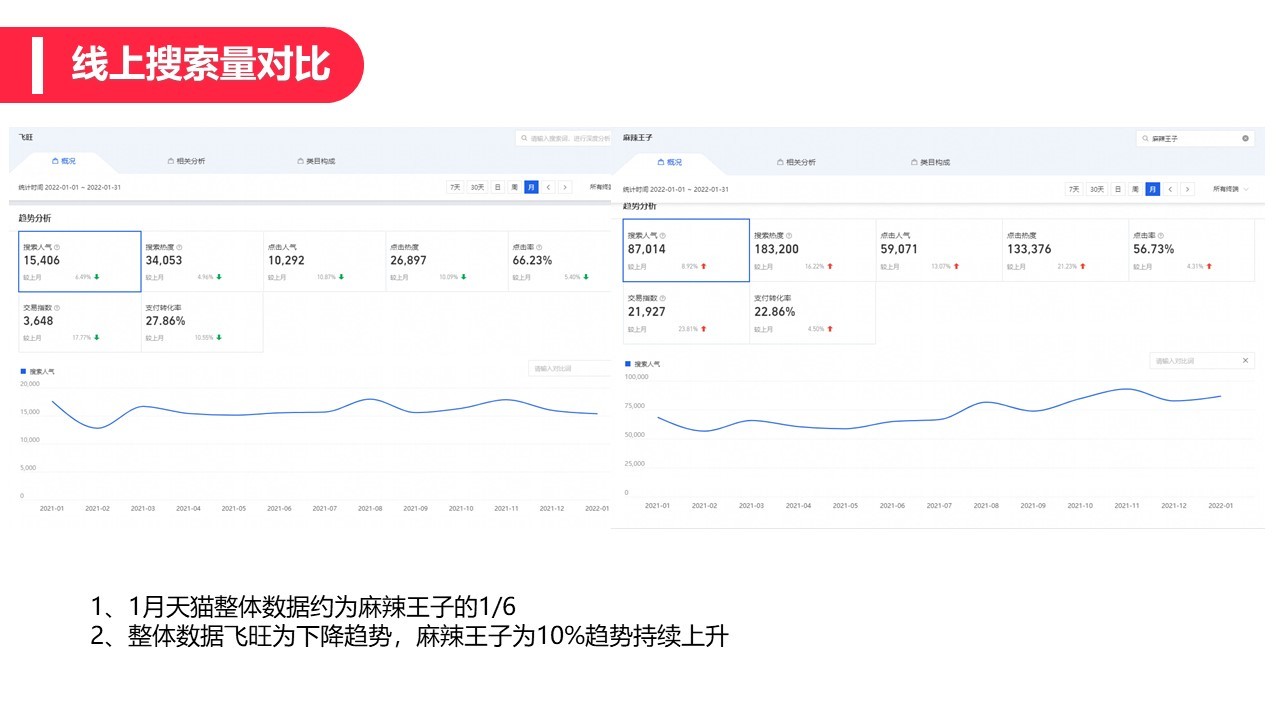1280x720 pixels.
Task: Click the search magnifier icon in 麻辣王子 panel
Action: click(1145, 138)
